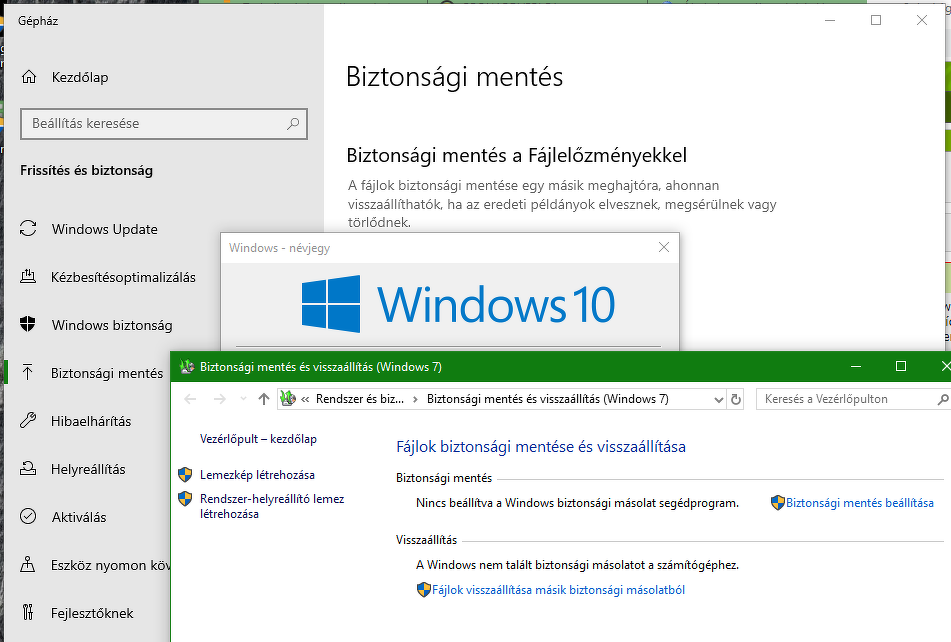The width and height of the screenshot is (951, 642).
Task: Click the Hibaelhárítás wrench icon
Action: tap(28, 420)
